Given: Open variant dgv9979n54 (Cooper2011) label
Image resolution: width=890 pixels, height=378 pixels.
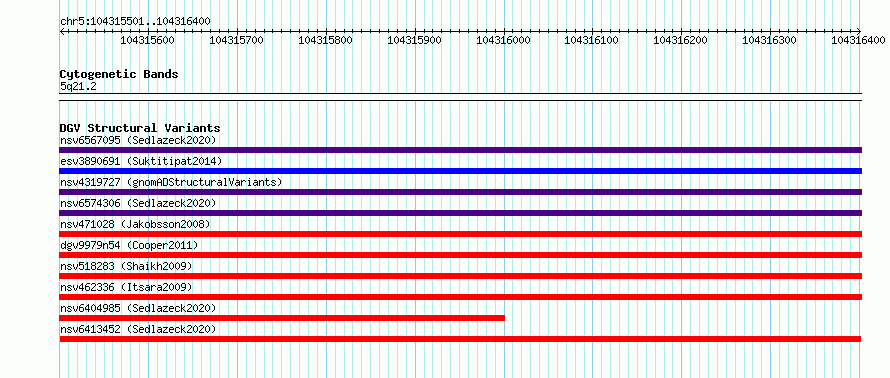Looking at the screenshot, I should (129, 245).
